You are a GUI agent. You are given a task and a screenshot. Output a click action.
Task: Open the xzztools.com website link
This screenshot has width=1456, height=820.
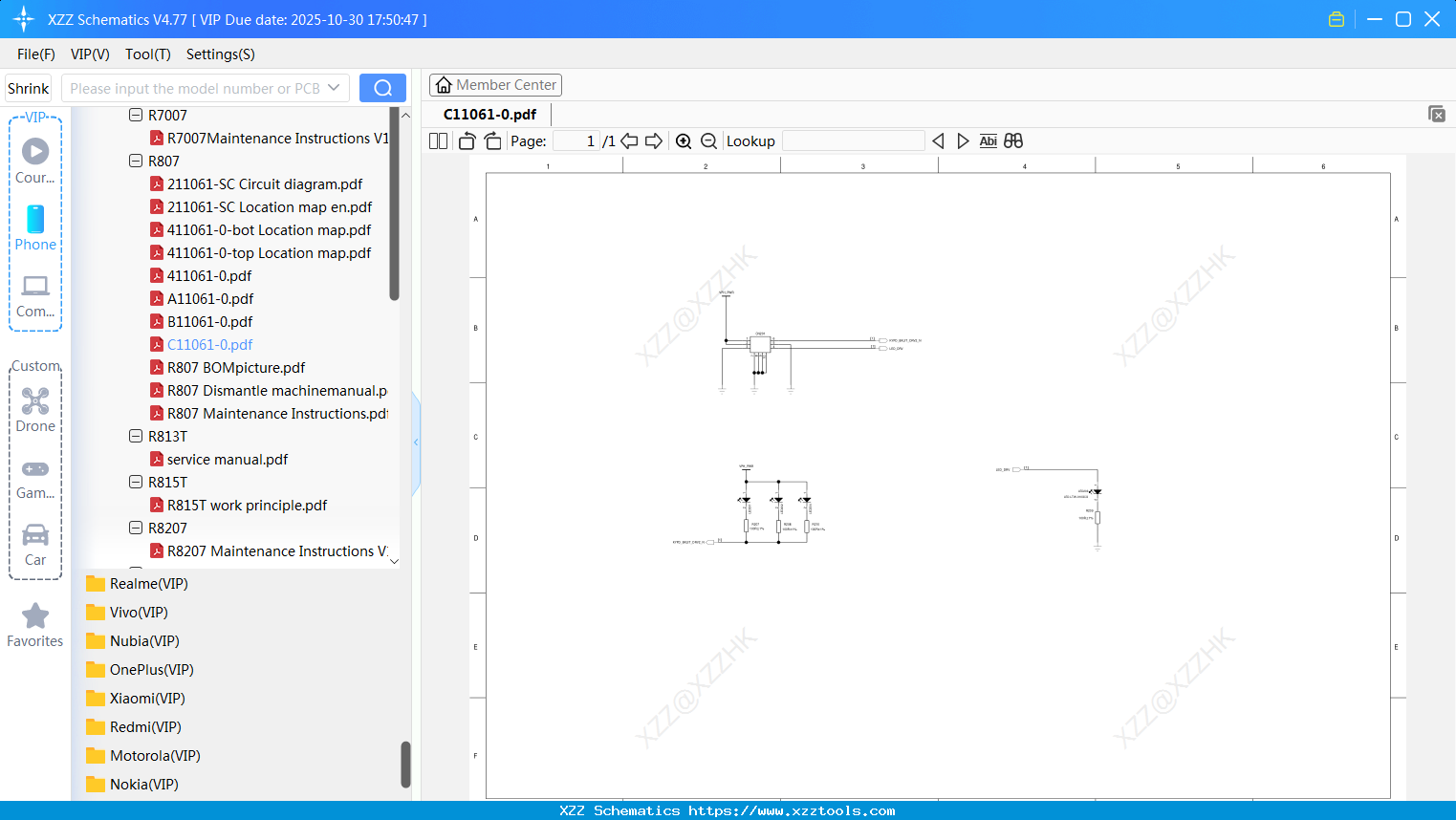pos(792,810)
